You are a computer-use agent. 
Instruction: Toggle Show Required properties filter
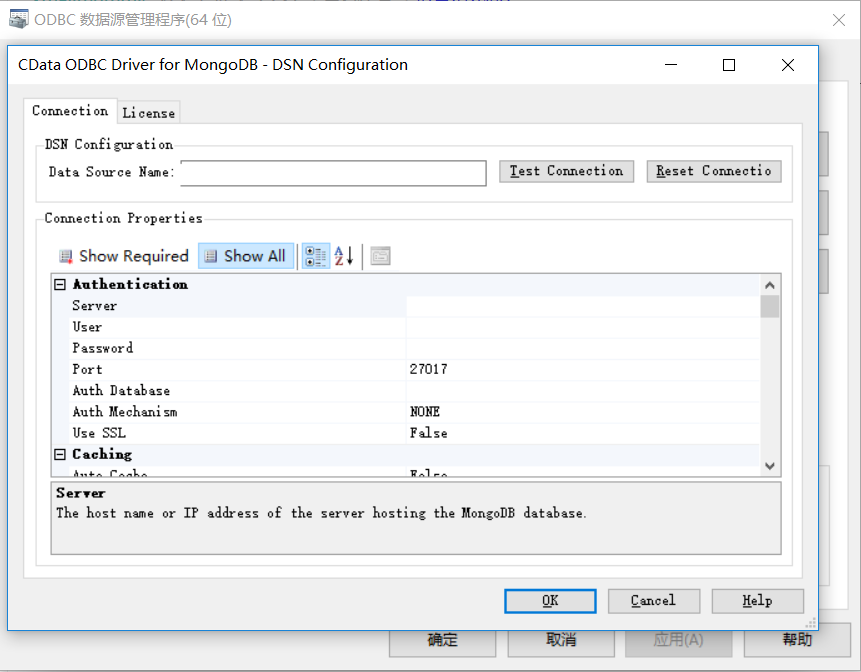pyautogui.click(x=124, y=256)
